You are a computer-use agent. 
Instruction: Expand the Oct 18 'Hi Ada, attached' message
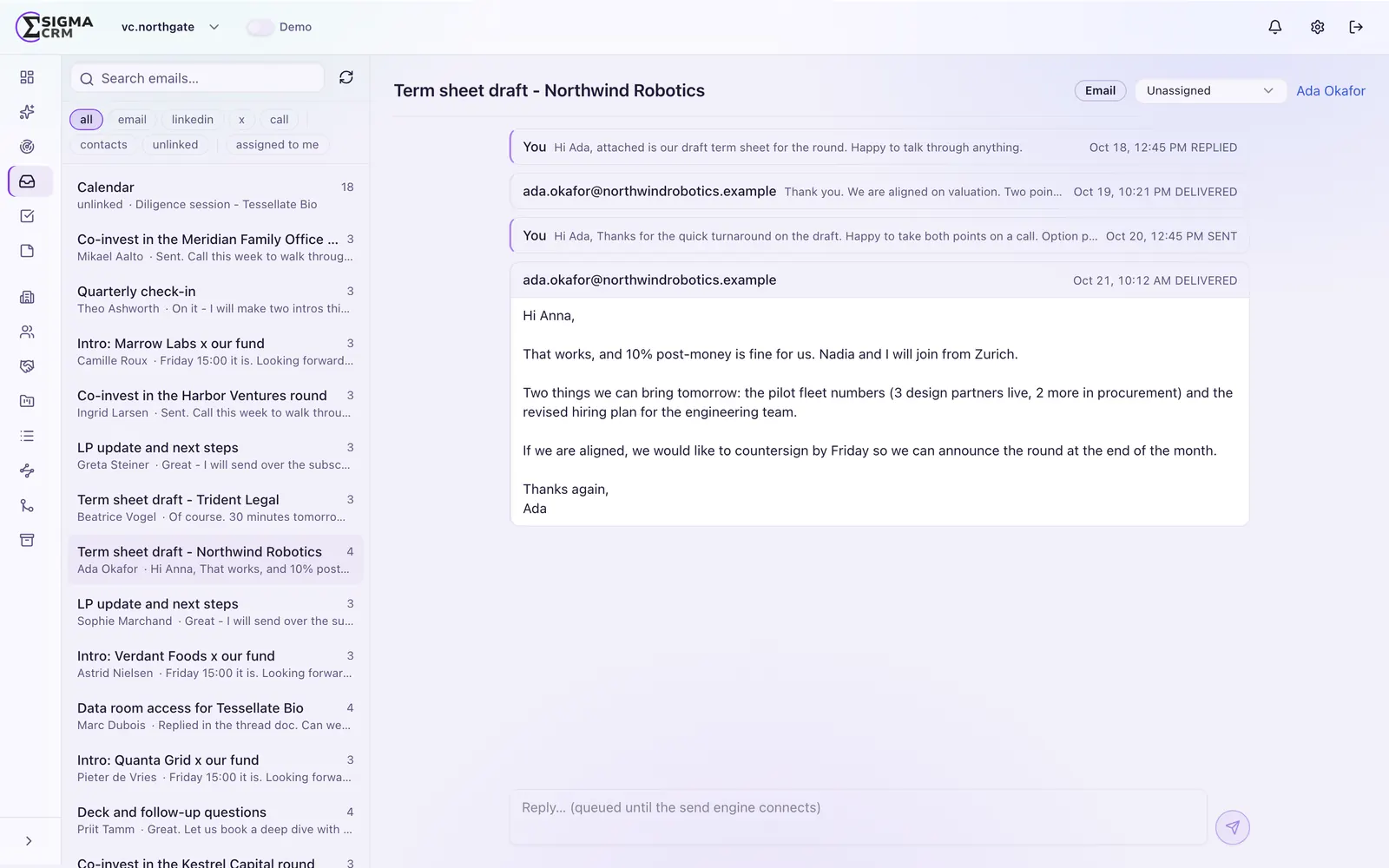click(x=879, y=148)
